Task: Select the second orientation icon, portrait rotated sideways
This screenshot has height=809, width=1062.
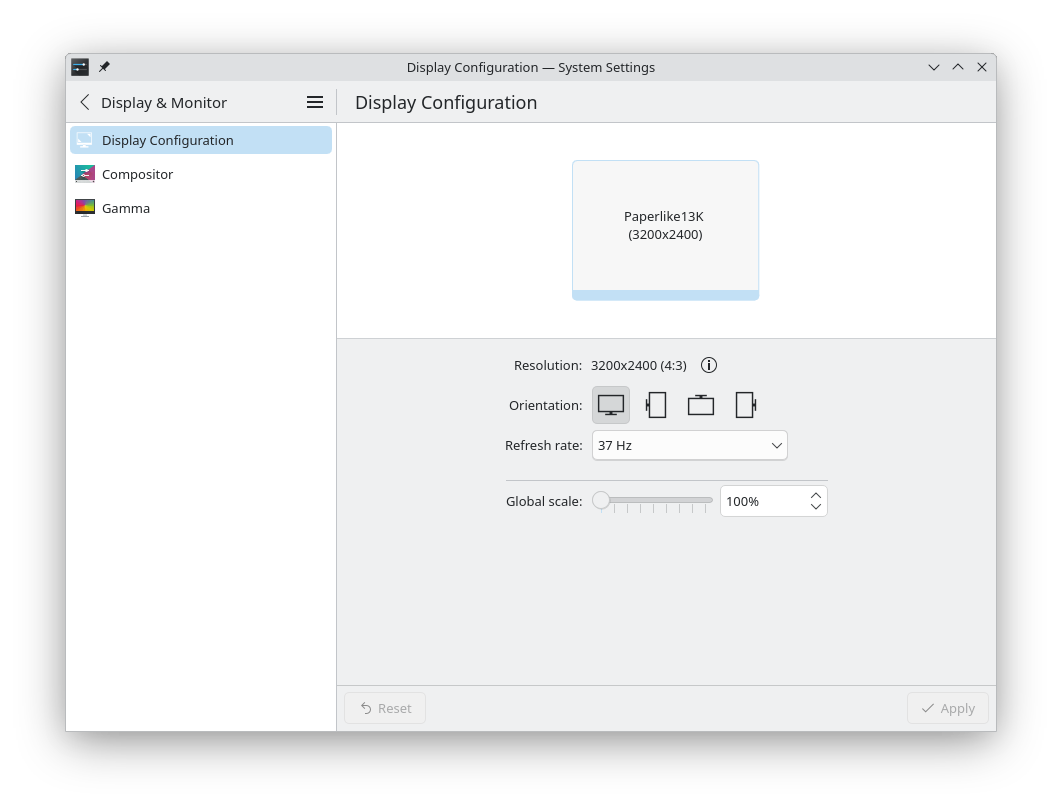Action: [x=656, y=405]
